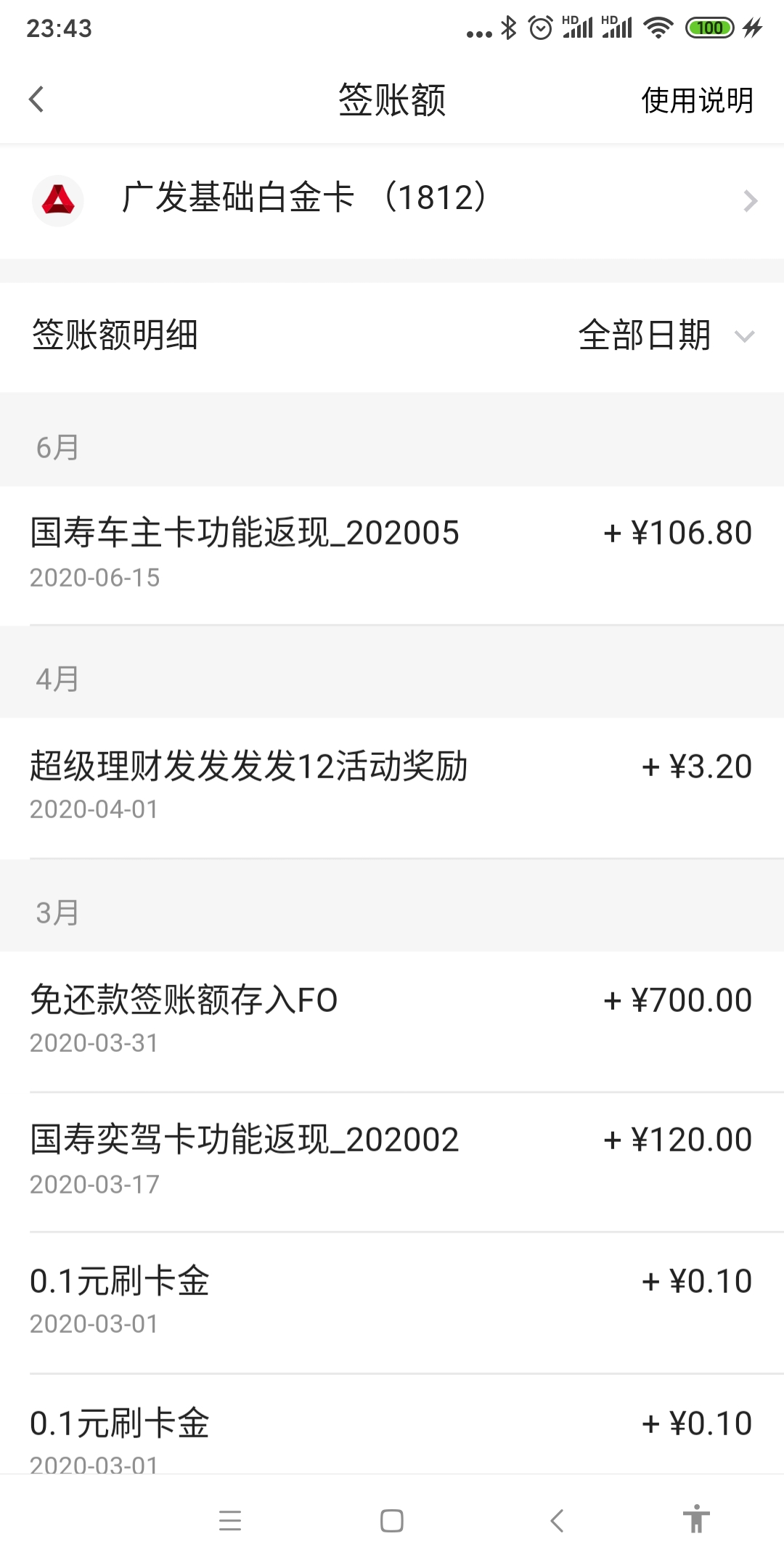Tap the battery indicator showing 100

click(x=709, y=28)
